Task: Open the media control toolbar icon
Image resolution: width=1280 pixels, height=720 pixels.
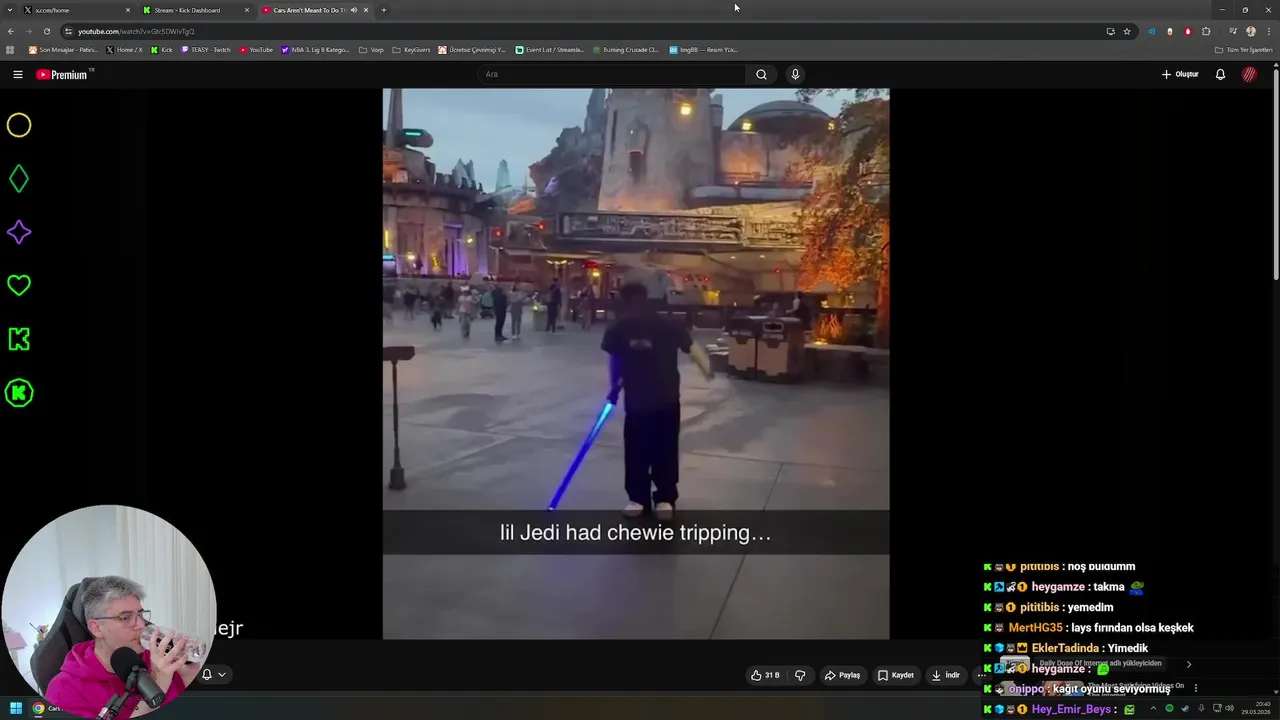Action: pyautogui.click(x=1232, y=31)
